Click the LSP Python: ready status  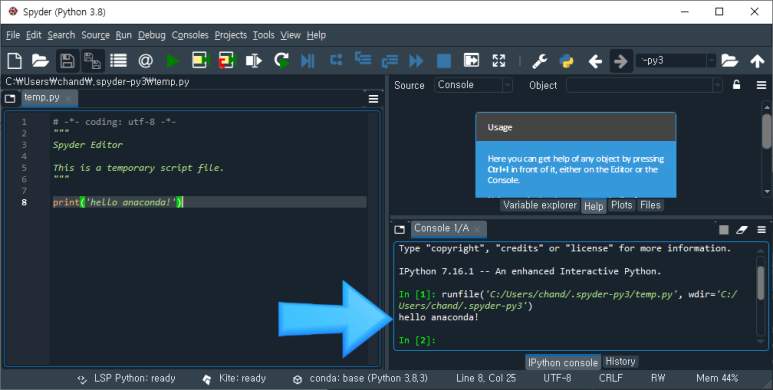(127, 379)
